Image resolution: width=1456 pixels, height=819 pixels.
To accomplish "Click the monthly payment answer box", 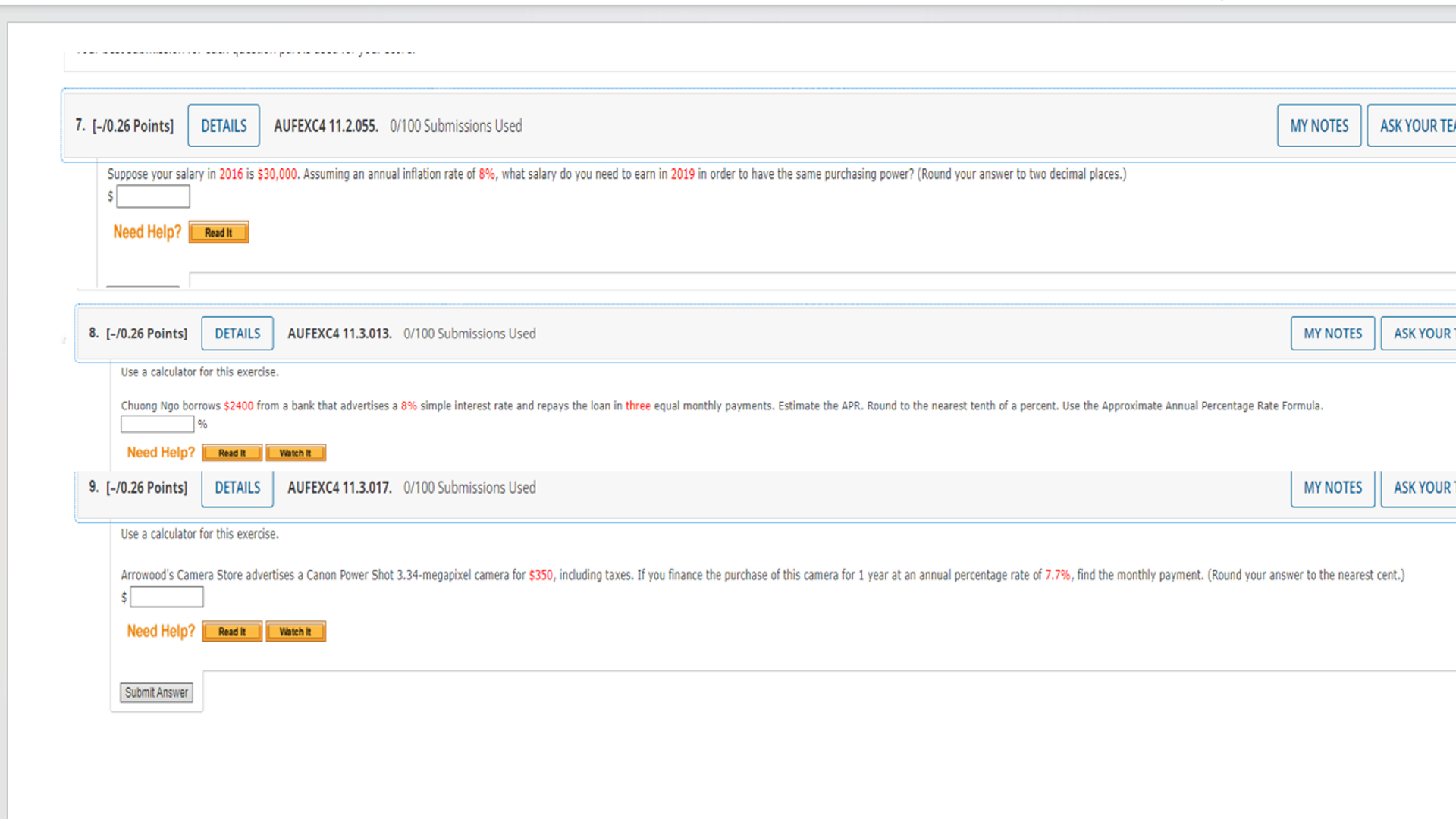I will coord(166,597).
